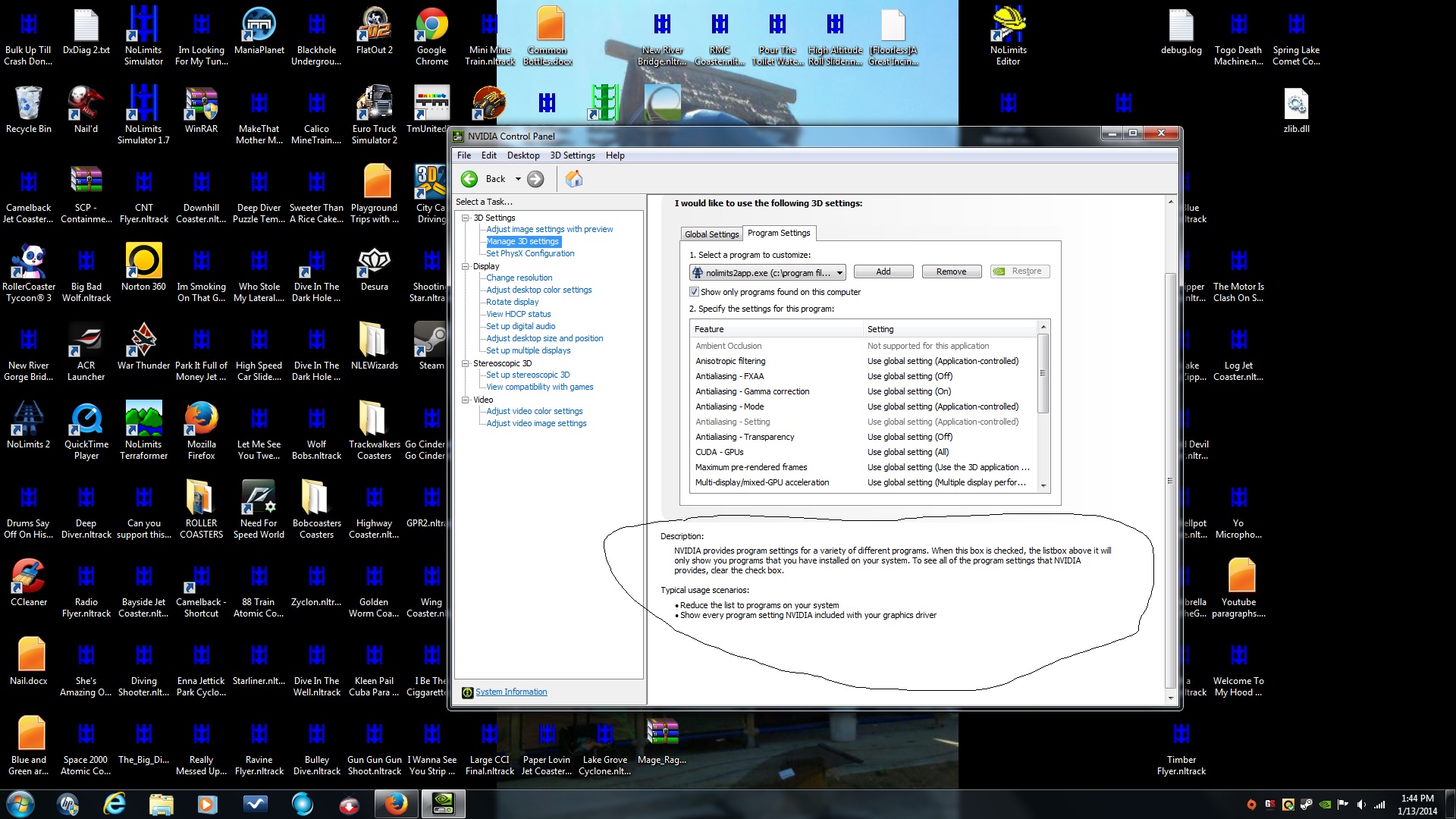Select the Antialiasing - FXAA row
The image size is (1456, 819).
click(x=864, y=376)
